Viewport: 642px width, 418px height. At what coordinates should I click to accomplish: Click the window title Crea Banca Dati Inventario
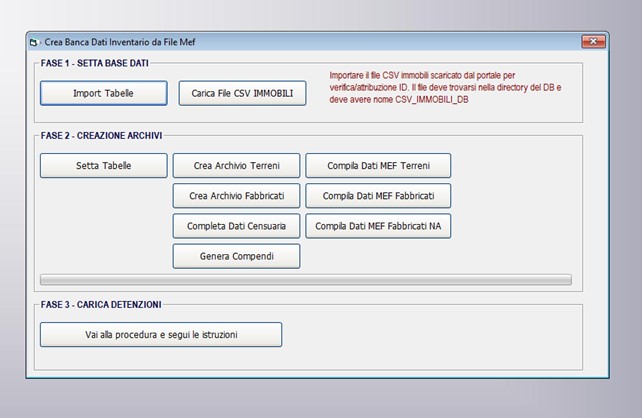(120, 42)
